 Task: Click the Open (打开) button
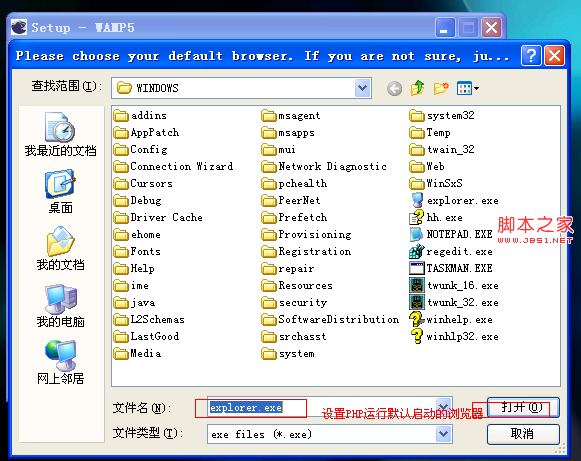[522, 407]
